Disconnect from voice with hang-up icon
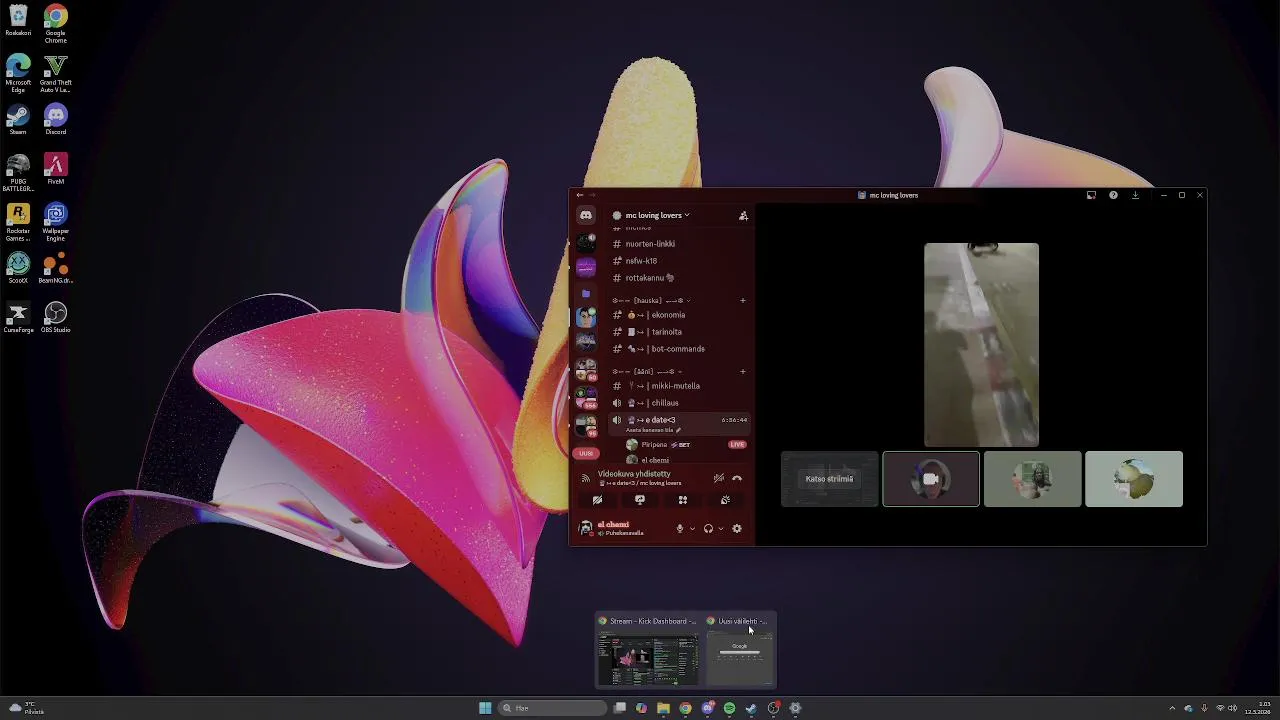Image resolution: width=1280 pixels, height=720 pixels. pyautogui.click(x=737, y=479)
